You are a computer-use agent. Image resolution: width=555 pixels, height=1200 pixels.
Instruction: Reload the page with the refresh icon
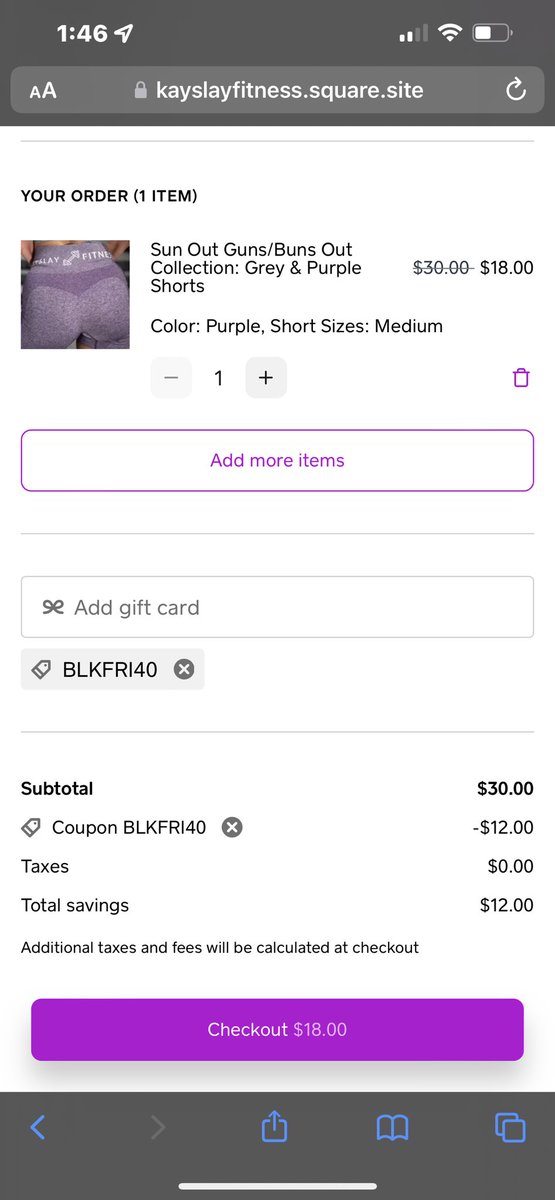pos(516,90)
